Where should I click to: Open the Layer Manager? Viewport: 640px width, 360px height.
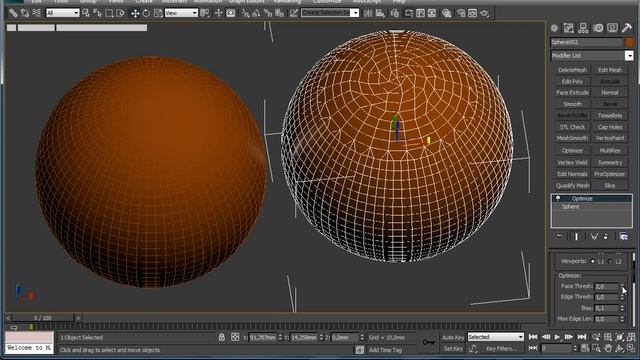click(x=395, y=13)
